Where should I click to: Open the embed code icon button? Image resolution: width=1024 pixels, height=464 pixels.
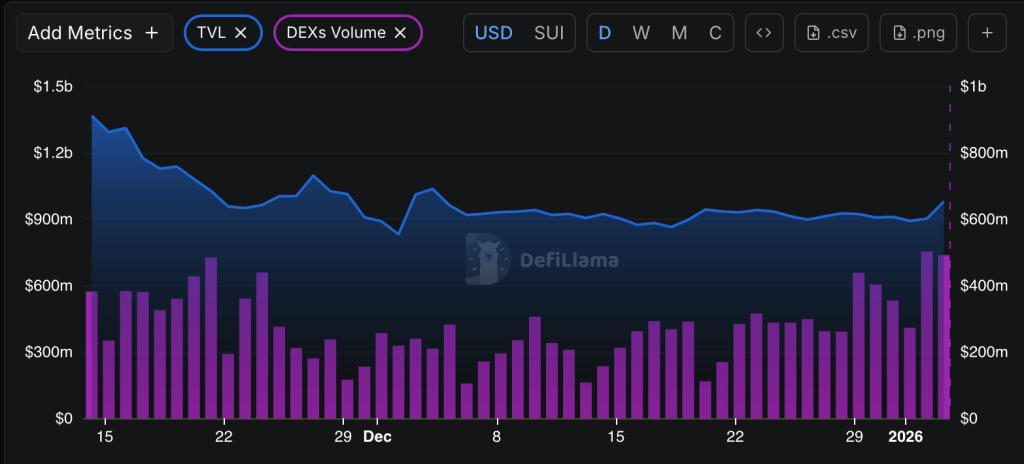[x=763, y=33]
